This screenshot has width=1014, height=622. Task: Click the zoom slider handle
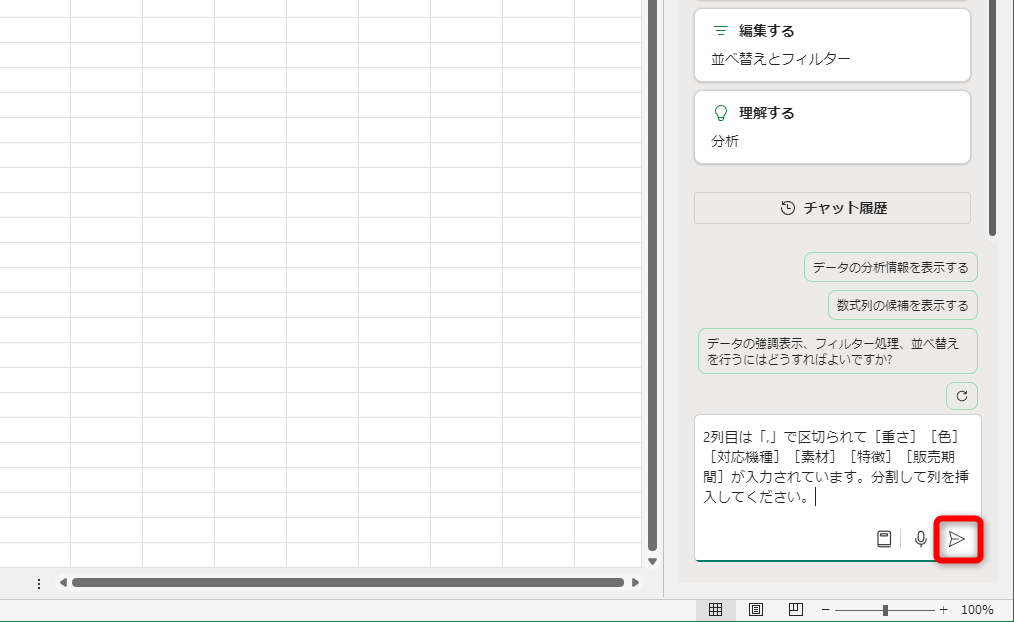pos(886,608)
